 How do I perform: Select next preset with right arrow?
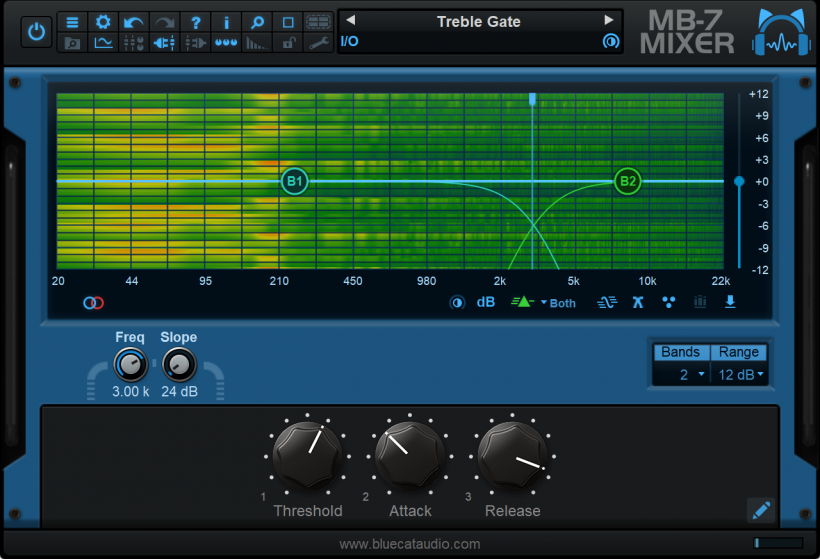tap(608, 20)
